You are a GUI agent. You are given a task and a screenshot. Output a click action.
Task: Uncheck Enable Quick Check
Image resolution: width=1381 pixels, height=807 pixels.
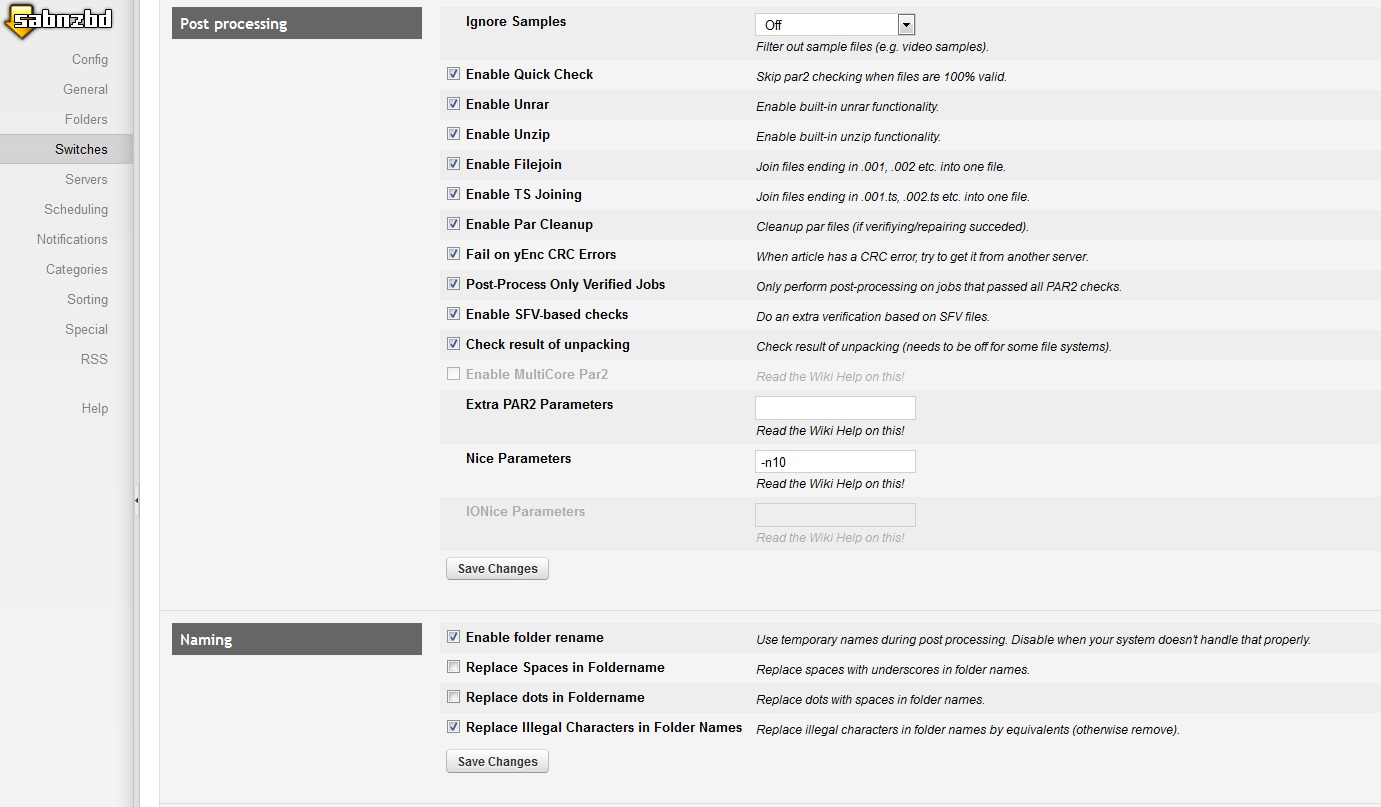453,74
